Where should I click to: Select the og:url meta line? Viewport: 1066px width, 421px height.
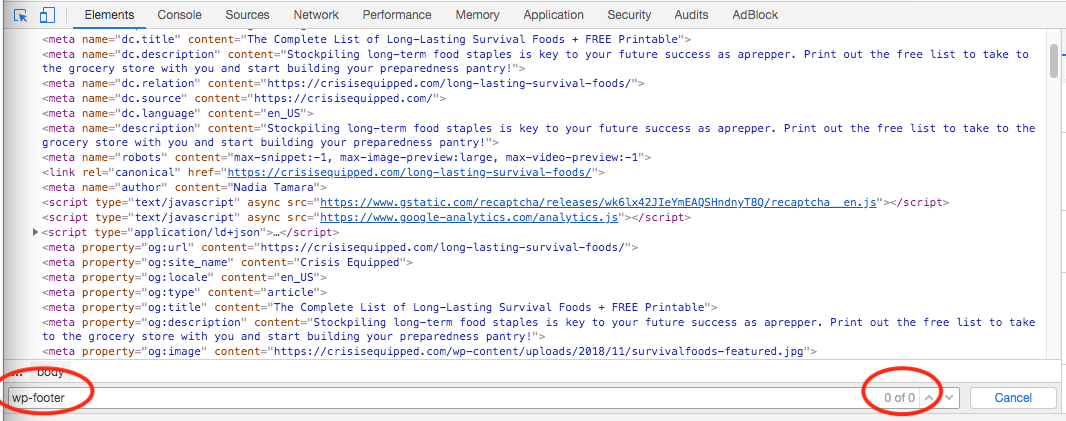(340, 248)
